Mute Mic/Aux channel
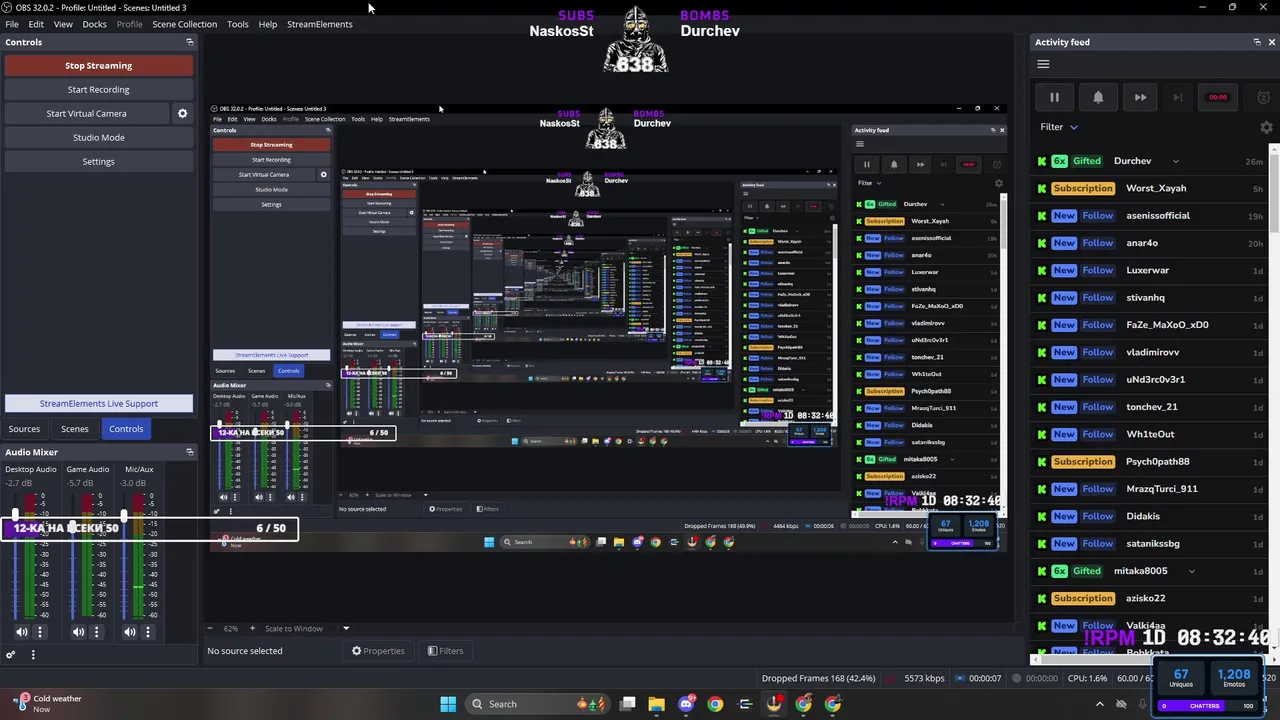The image size is (1280, 720). click(130, 632)
